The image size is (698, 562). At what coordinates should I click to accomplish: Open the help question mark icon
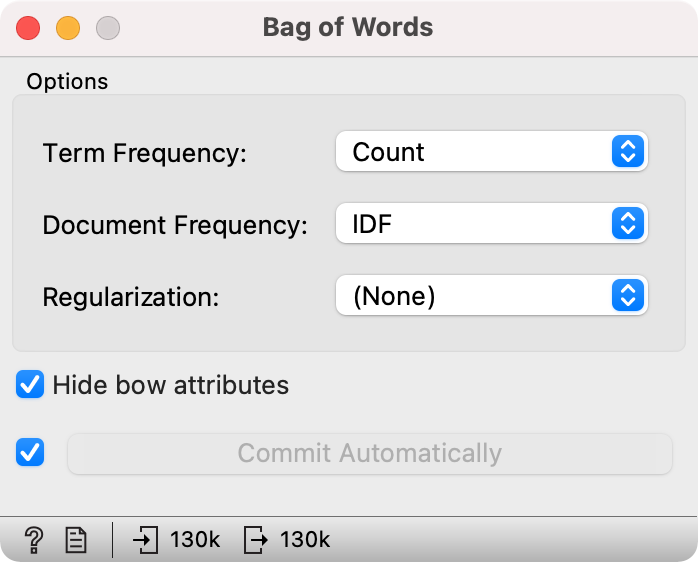(33, 540)
